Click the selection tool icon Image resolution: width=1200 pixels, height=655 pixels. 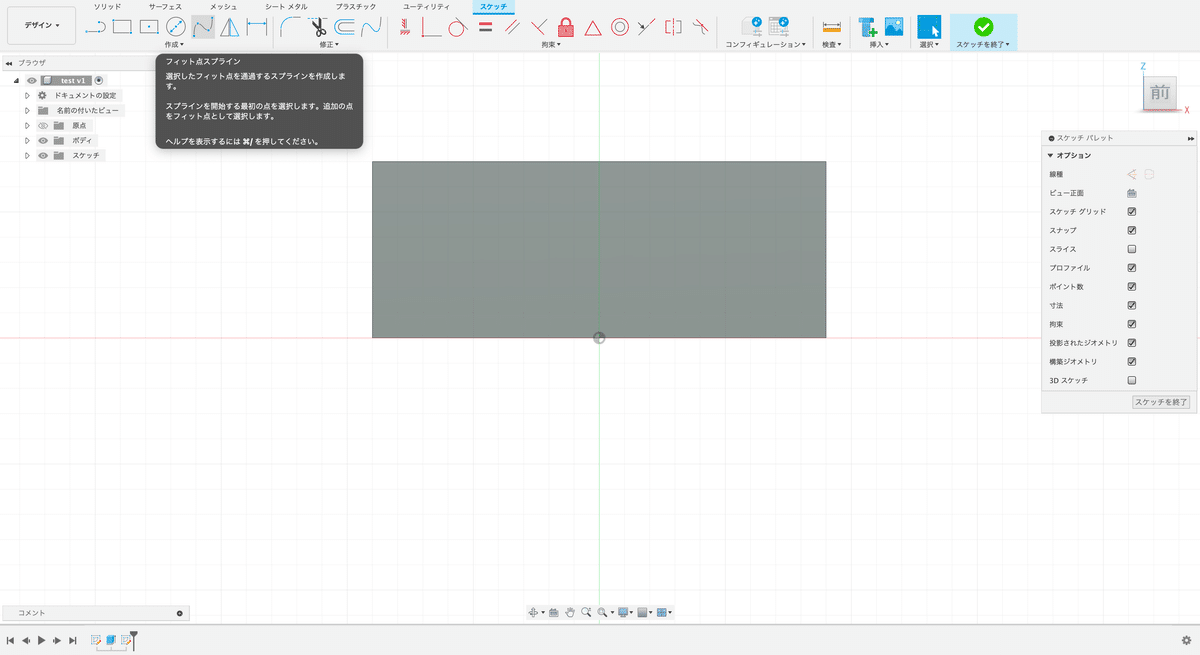929,27
